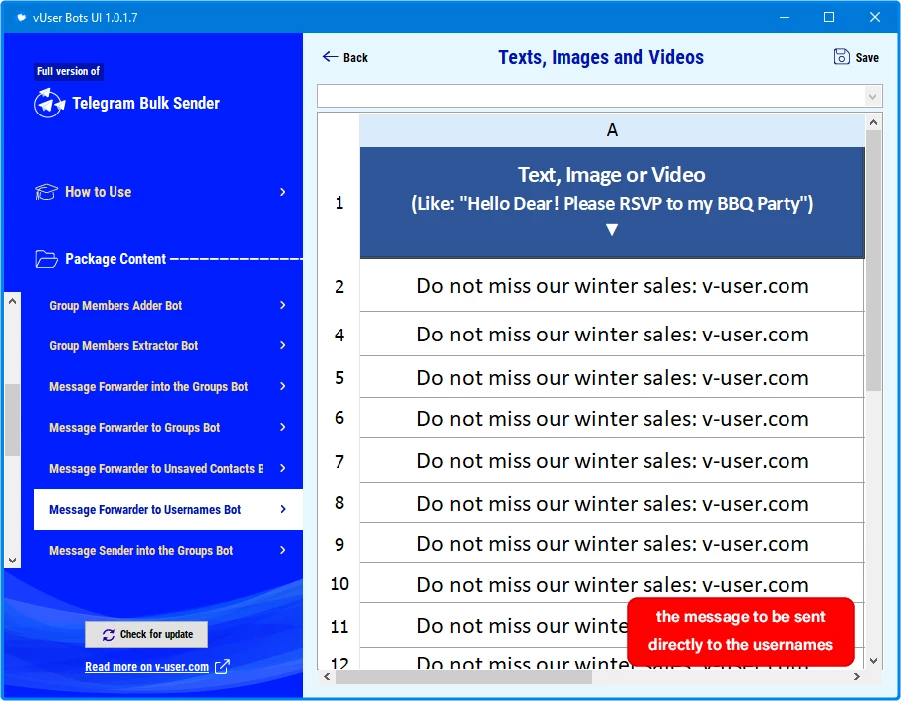The height and width of the screenshot is (701, 901).
Task: Select row 8 winter sales cell
Action: click(x=612, y=503)
